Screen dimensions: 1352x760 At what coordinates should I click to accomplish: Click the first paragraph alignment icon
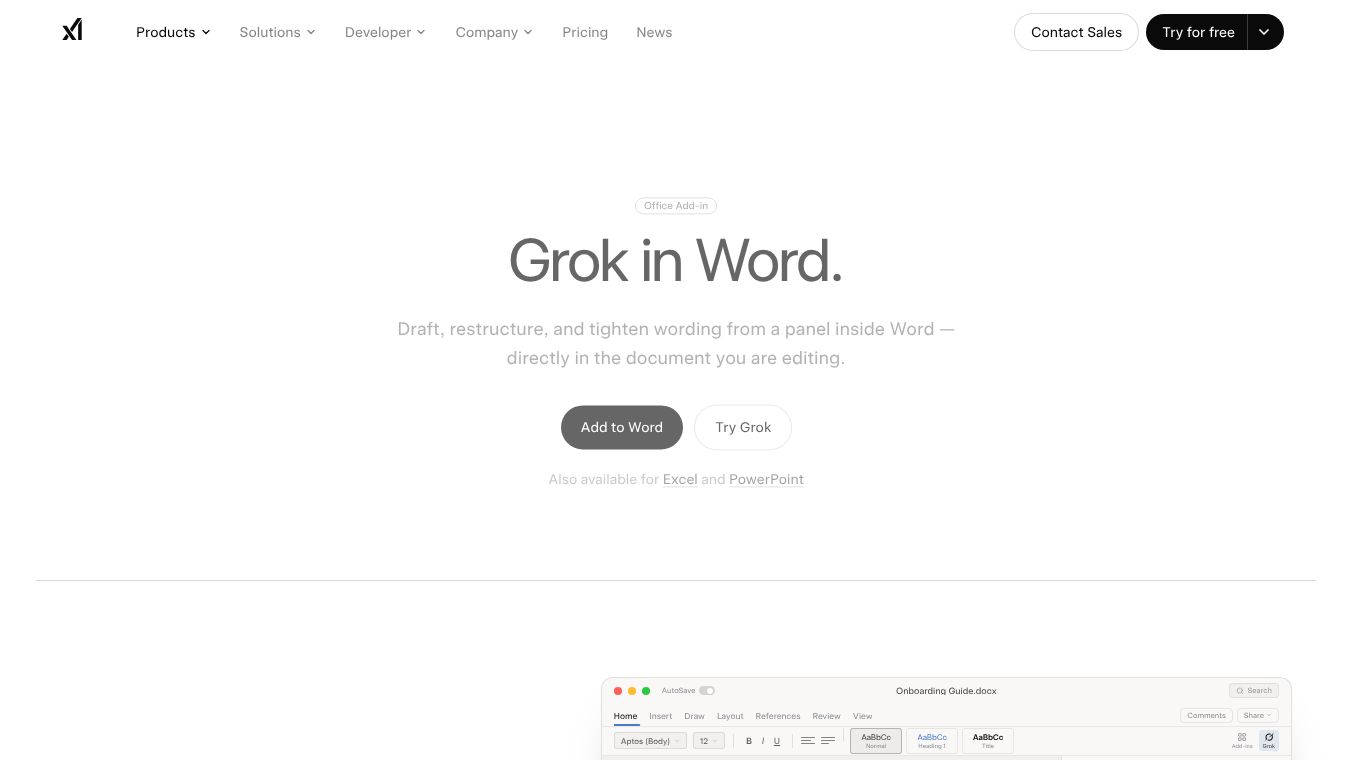(808, 741)
